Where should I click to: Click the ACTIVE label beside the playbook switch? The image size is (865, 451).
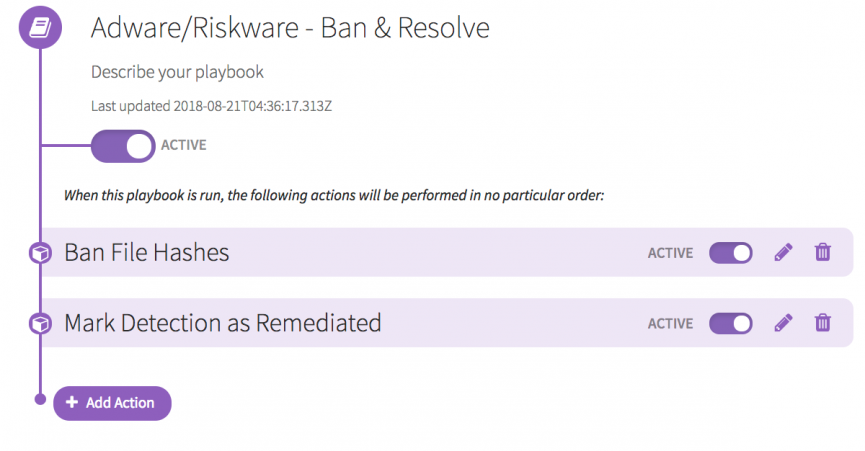pyautogui.click(x=183, y=145)
